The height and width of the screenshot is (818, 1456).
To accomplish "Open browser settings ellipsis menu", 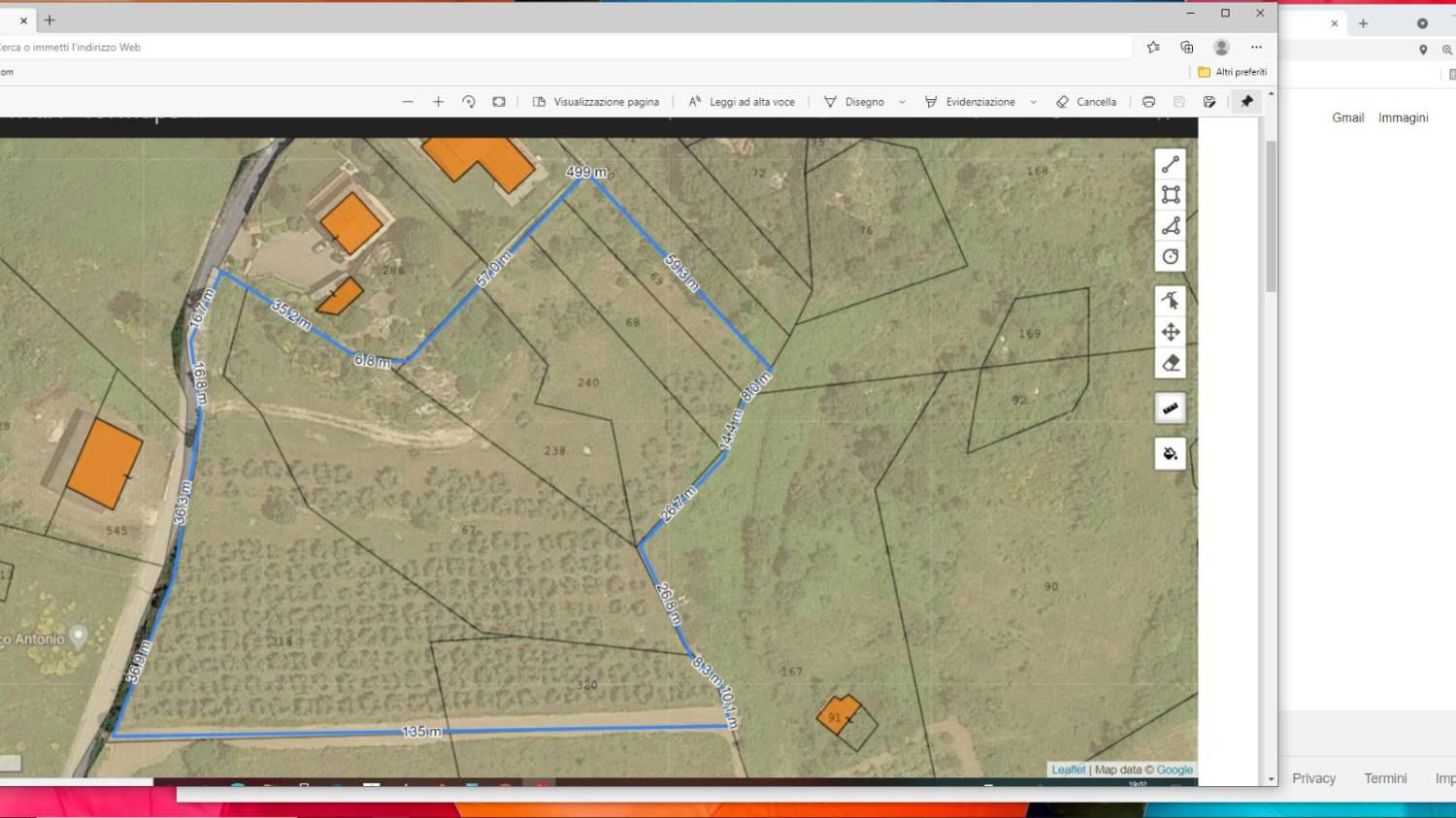I will [x=1256, y=47].
